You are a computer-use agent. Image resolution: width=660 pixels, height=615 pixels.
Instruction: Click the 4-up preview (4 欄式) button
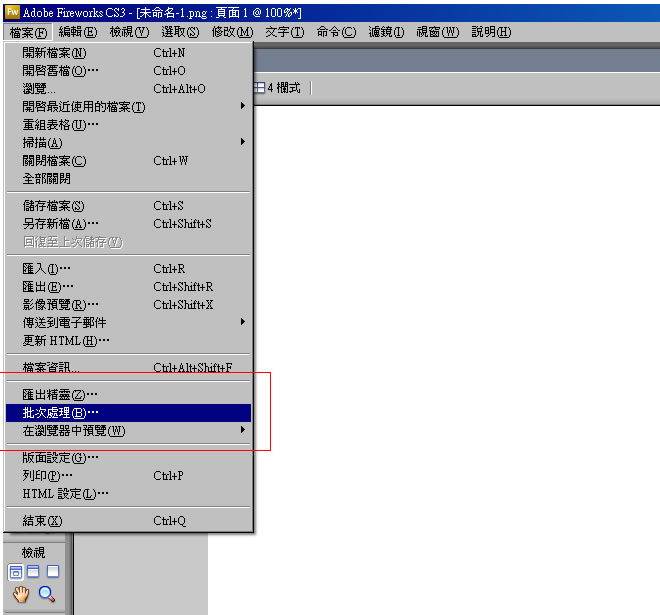click(278, 88)
